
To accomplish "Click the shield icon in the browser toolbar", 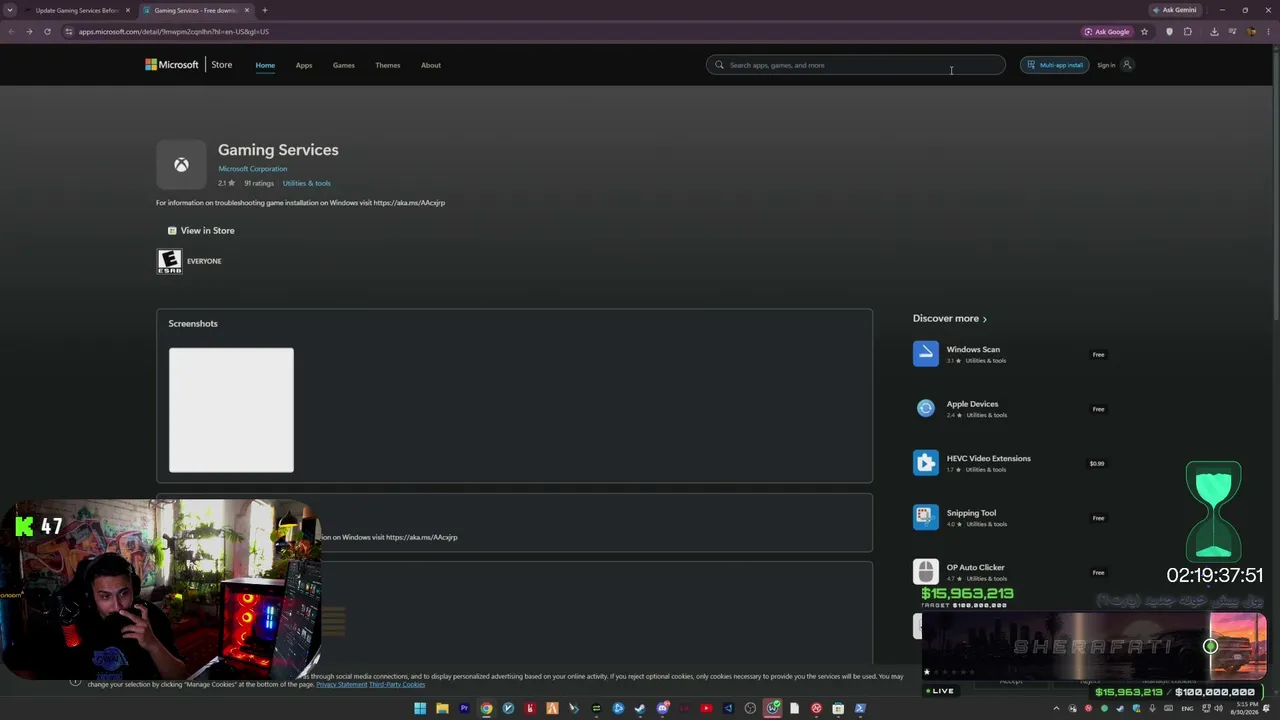I will tap(1169, 32).
